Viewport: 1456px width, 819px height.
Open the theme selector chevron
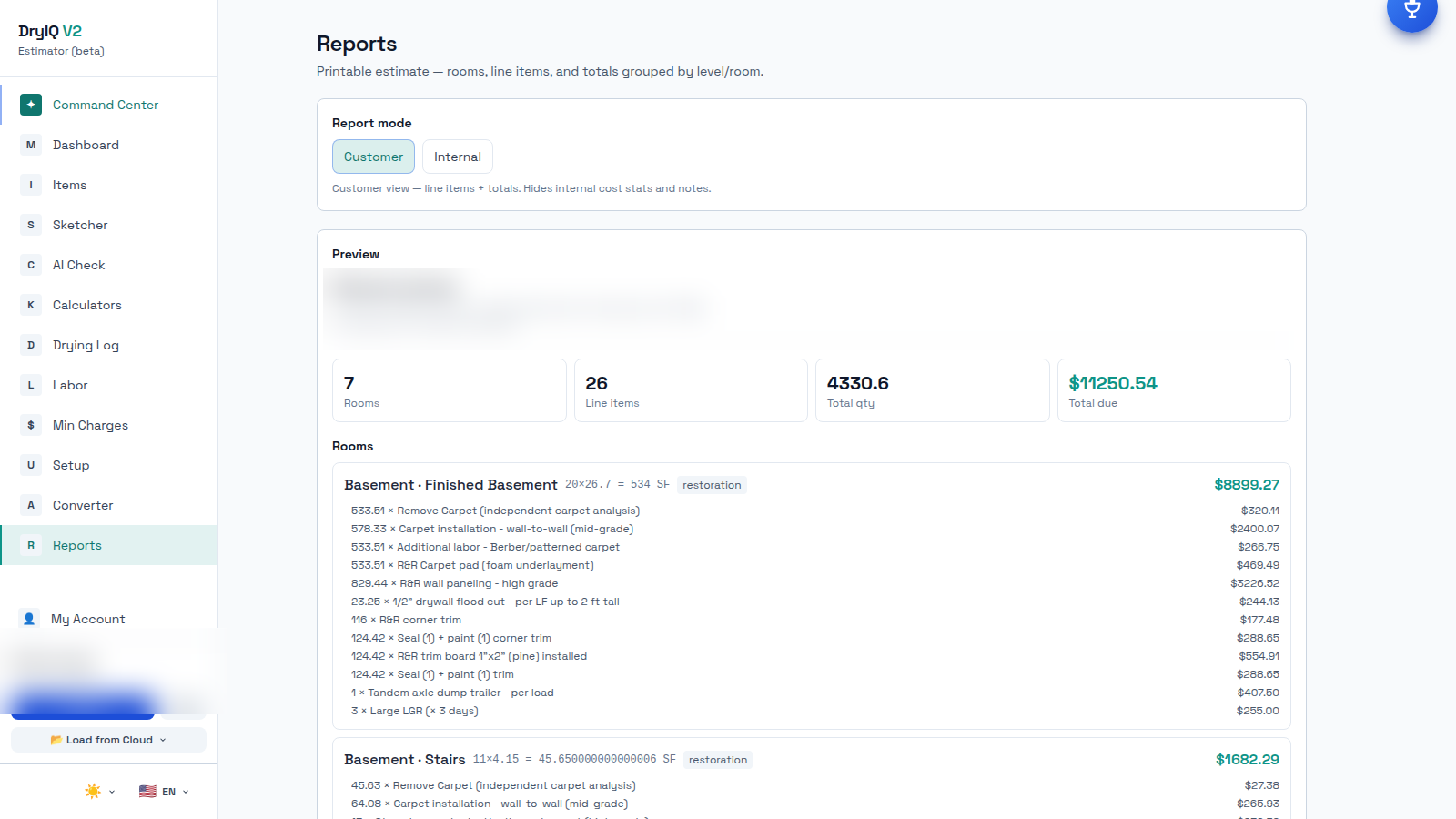pyautogui.click(x=112, y=792)
